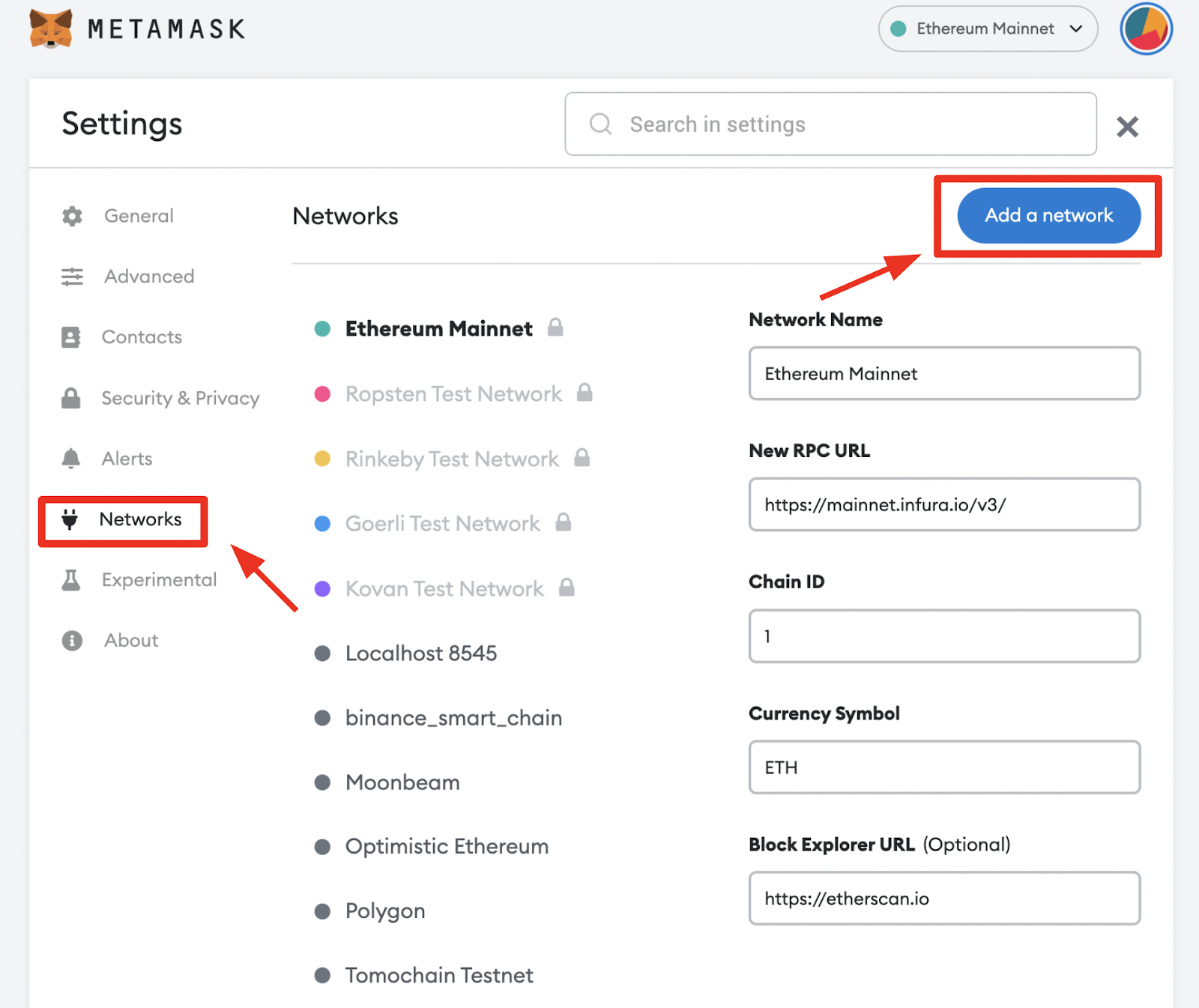
Task: Click the Settings page title
Action: pos(122,124)
